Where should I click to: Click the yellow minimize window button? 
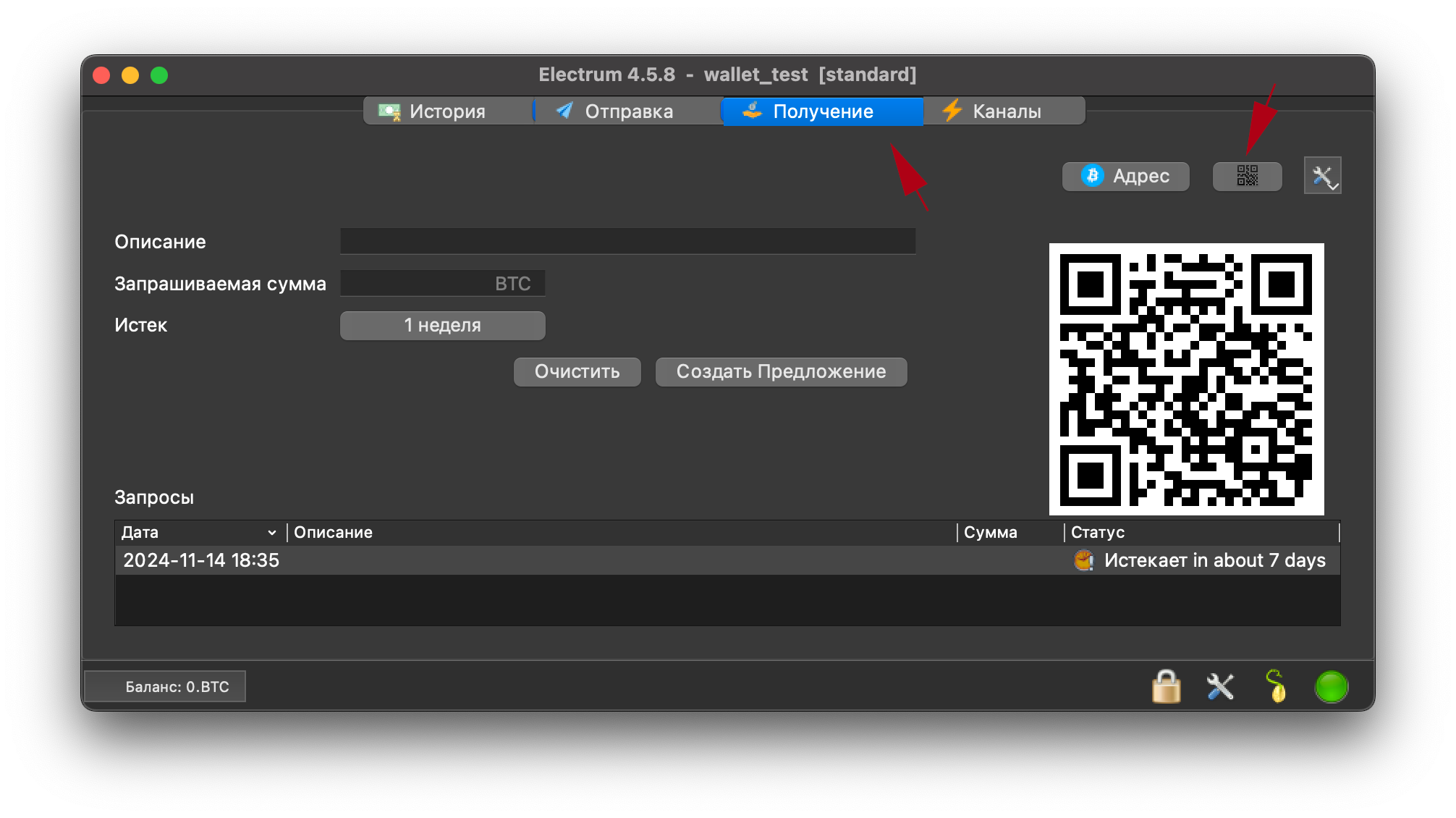[x=130, y=75]
